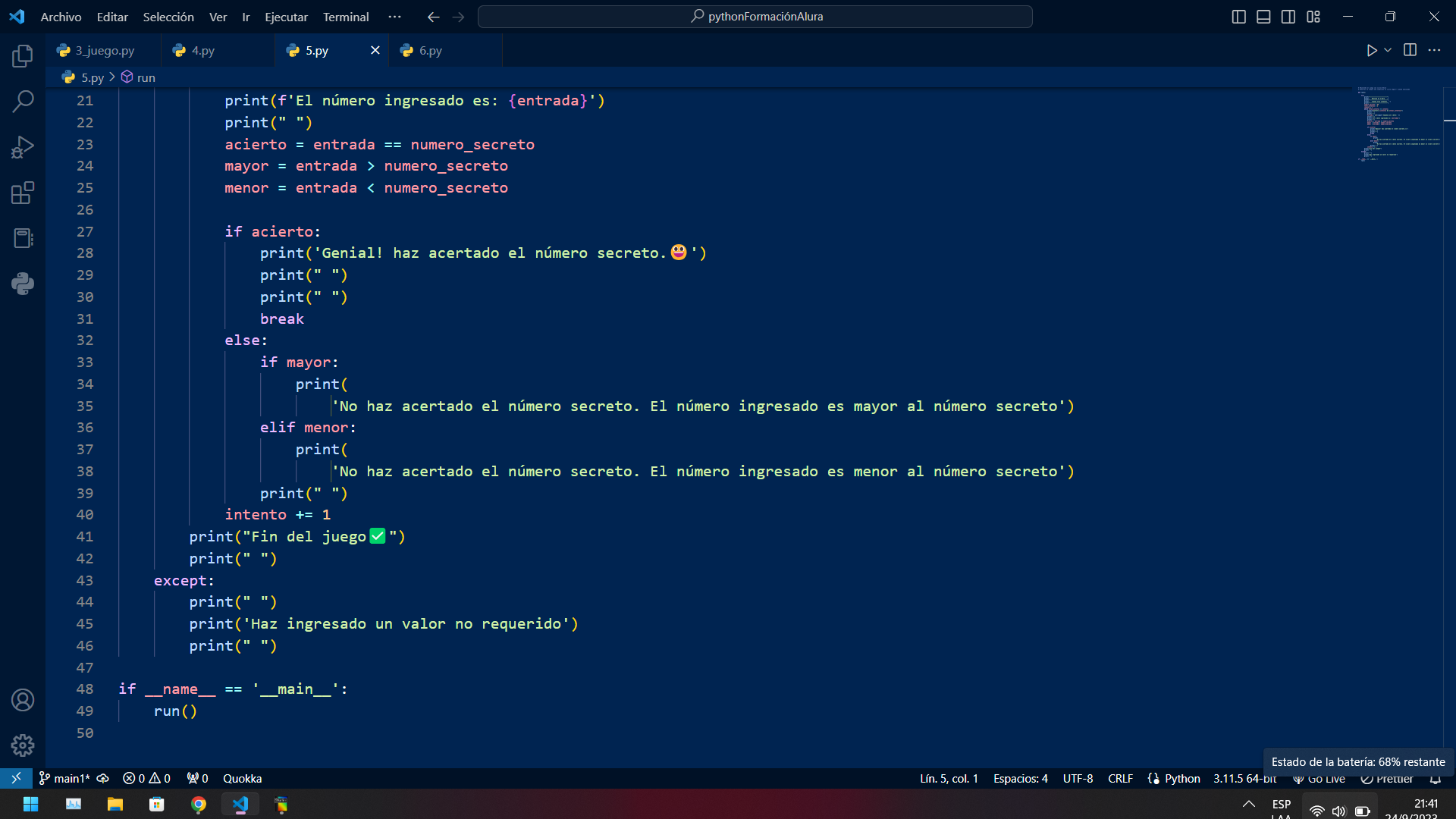Open the Python sidebar view

click(x=23, y=284)
